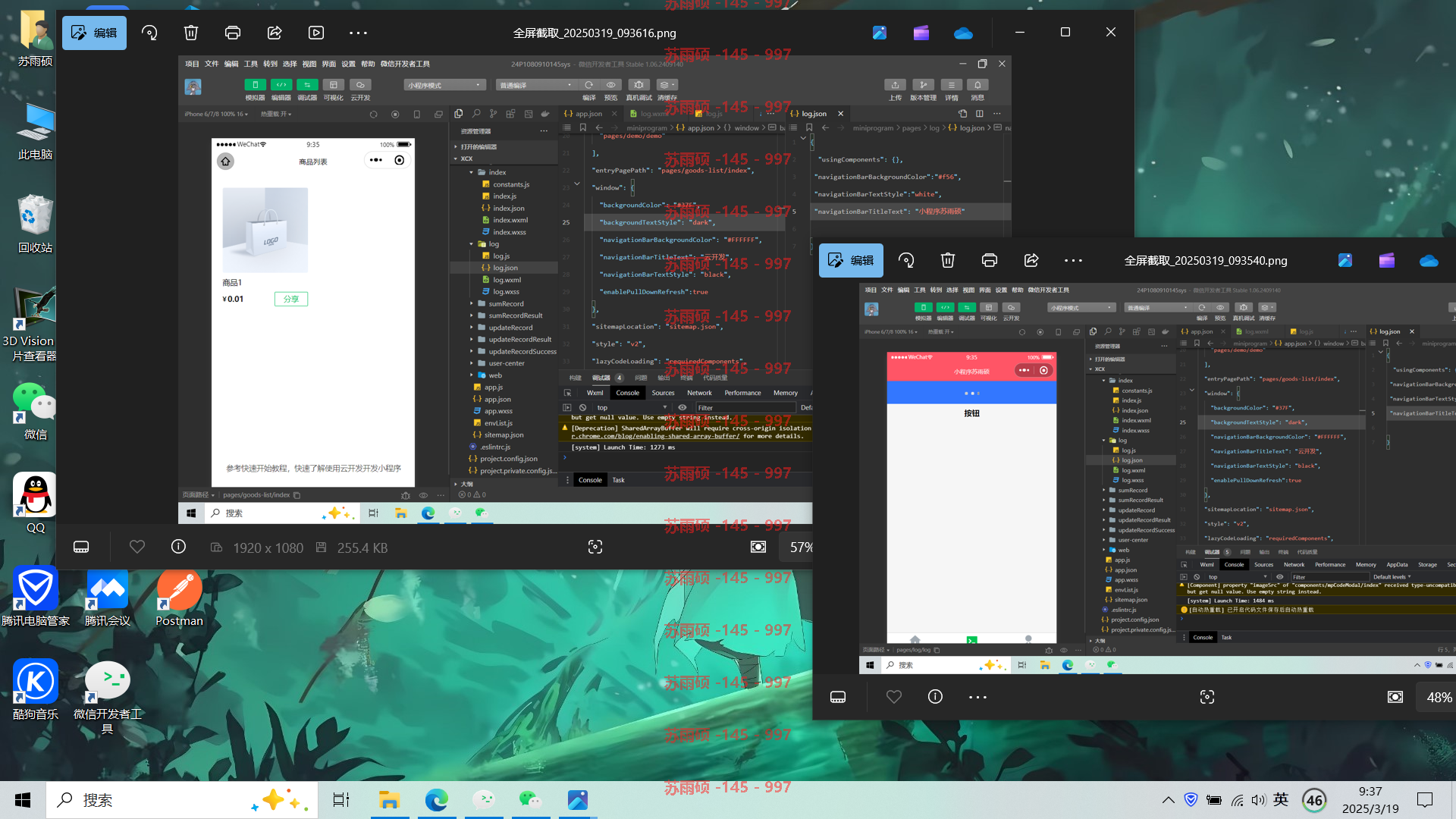Viewport: 1456px width, 819px height.
Task: Open Clipchamp icon in 093616.png window title bar
Action: [921, 33]
